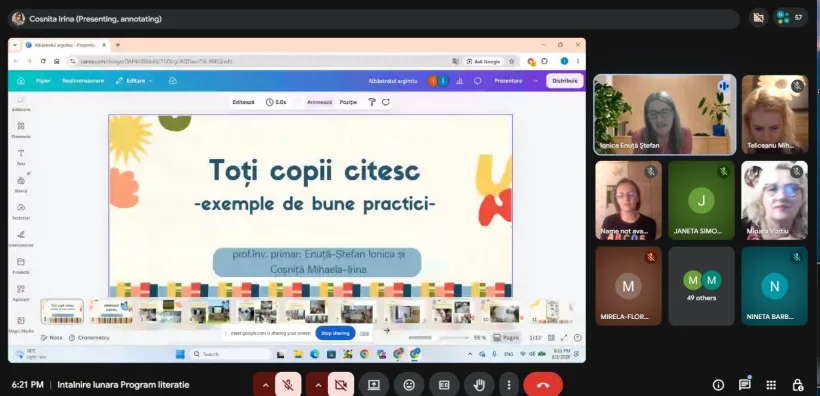Click the JANETA SIMO... participant tile
Image resolution: width=820 pixels, height=396 pixels.
[701, 200]
